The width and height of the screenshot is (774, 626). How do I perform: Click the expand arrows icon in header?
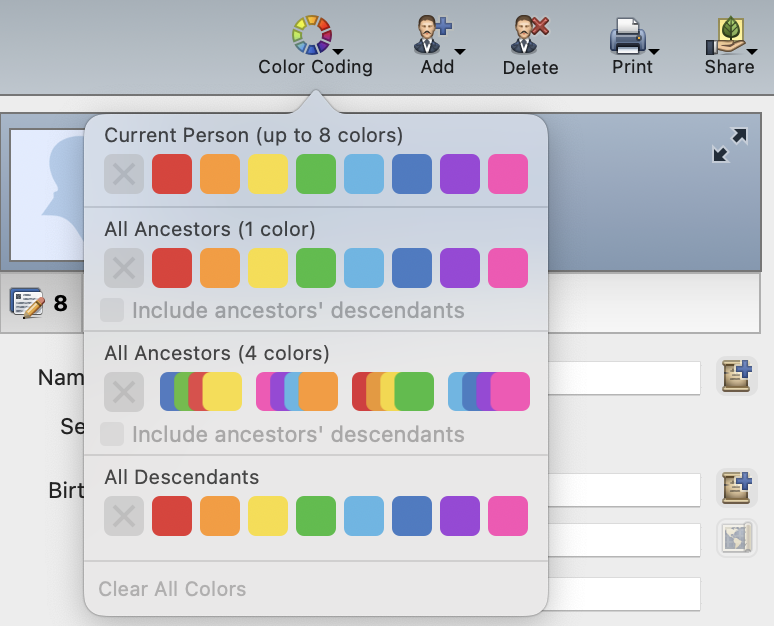click(x=730, y=145)
